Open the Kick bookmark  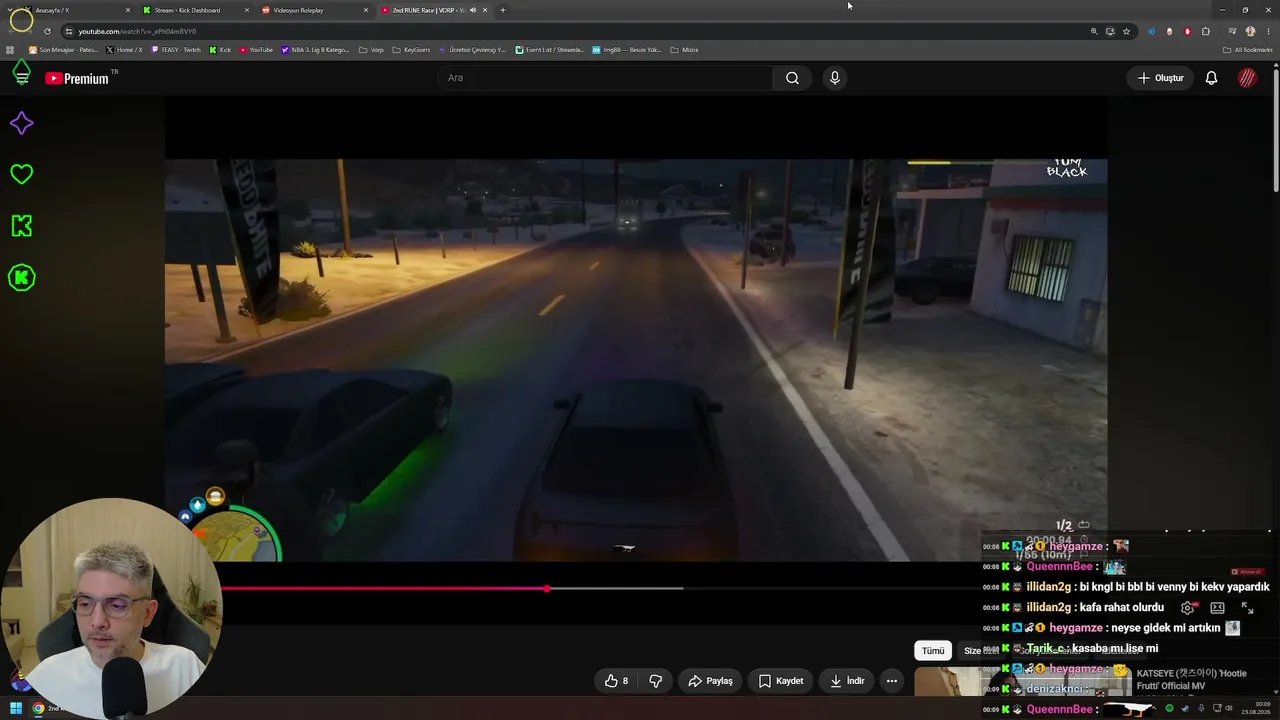(x=220, y=50)
